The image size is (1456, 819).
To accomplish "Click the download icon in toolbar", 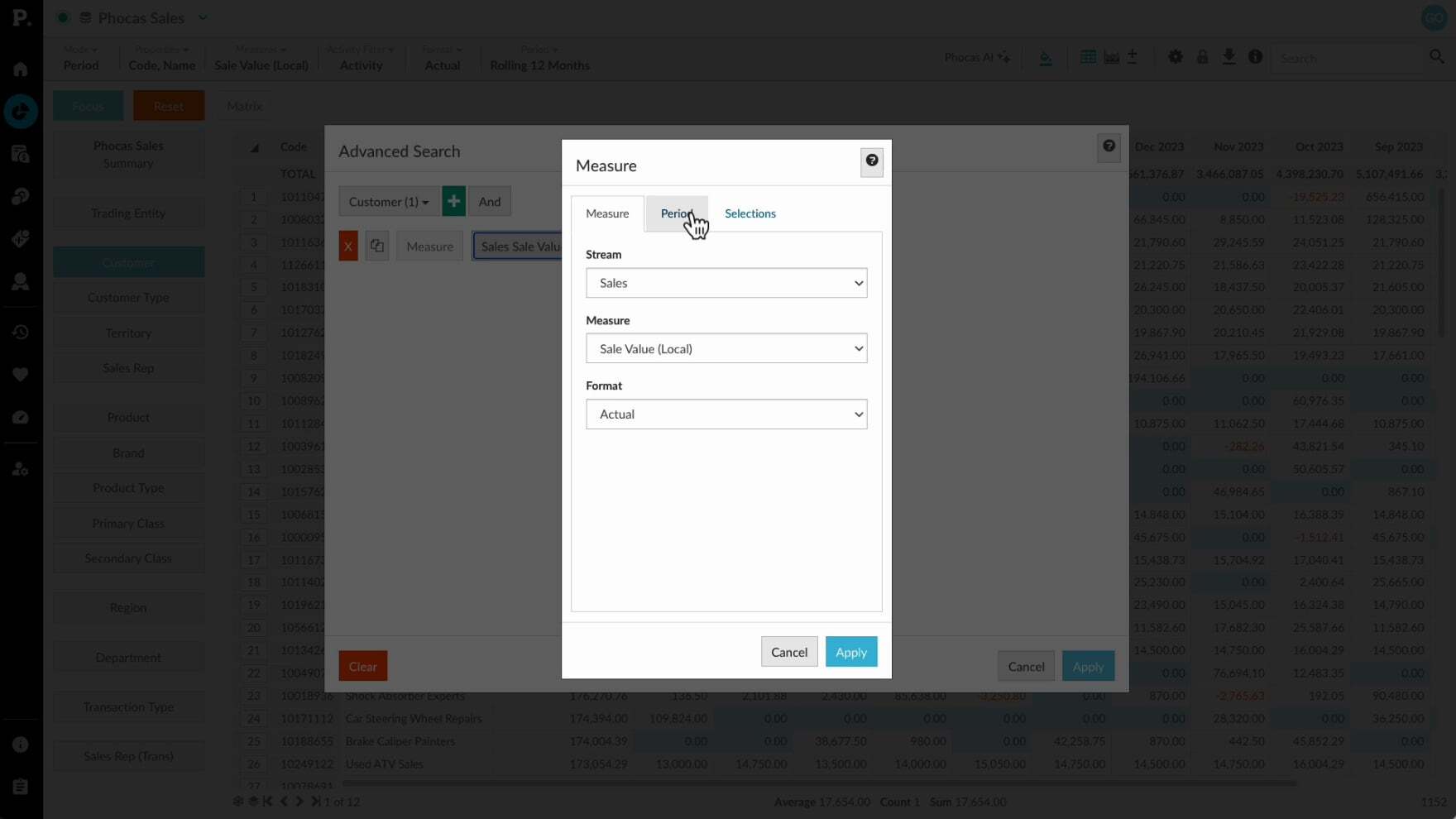I will click(1228, 57).
